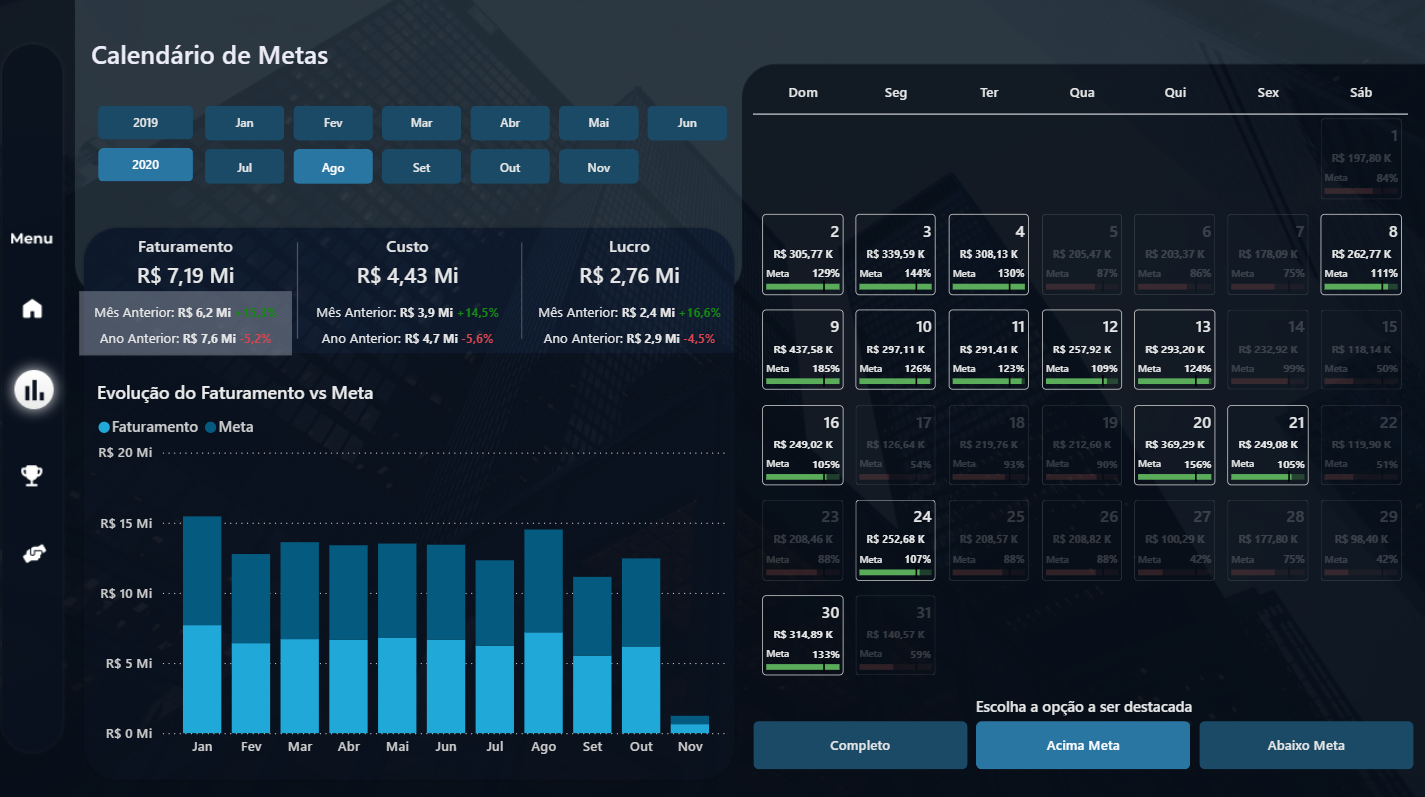Click the Calendário de Metas title
Viewport: 1425px width, 797px height.
[210, 56]
